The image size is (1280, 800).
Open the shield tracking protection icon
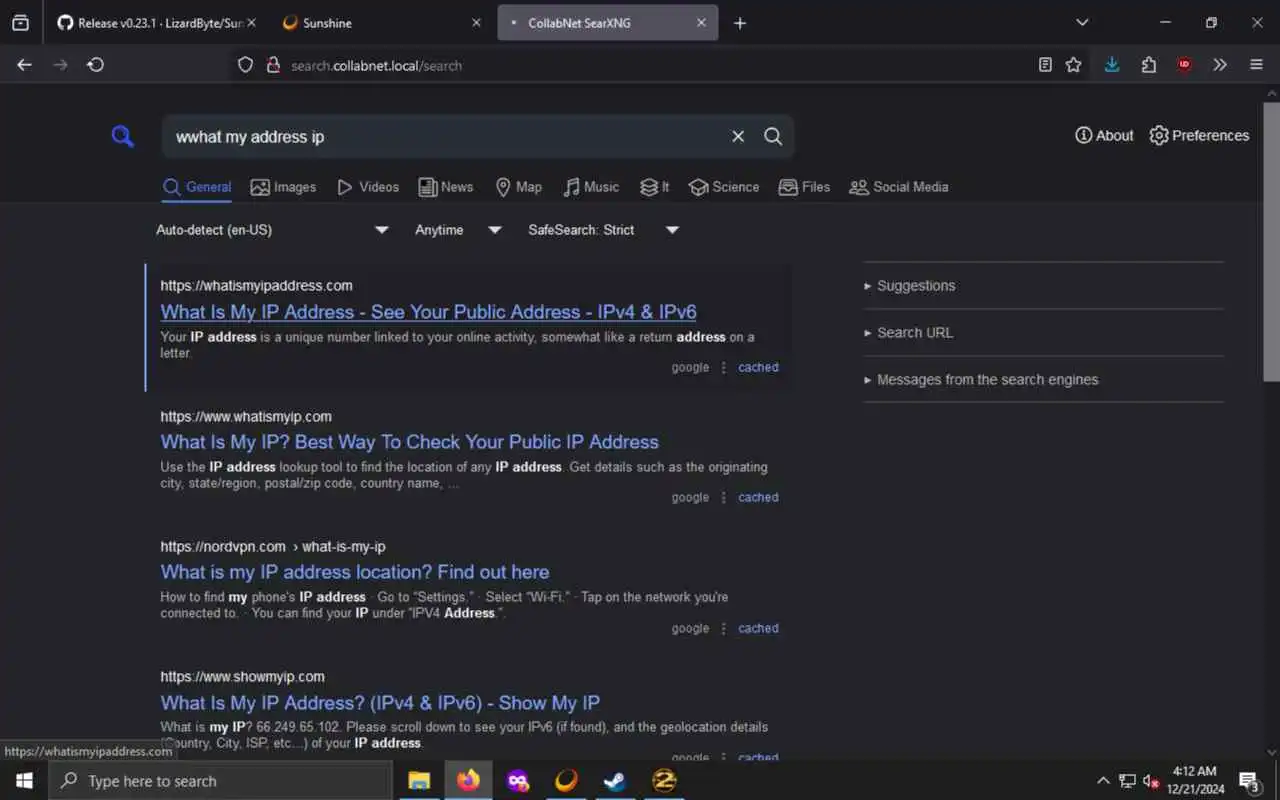click(x=245, y=65)
